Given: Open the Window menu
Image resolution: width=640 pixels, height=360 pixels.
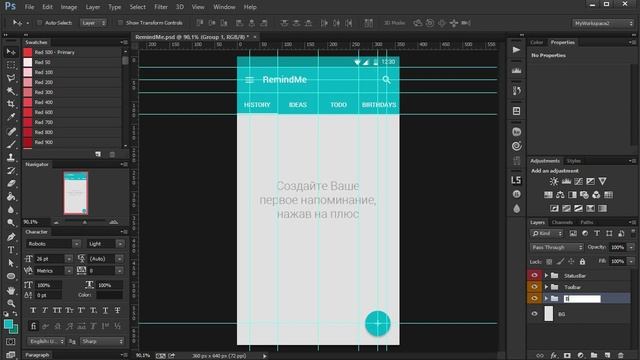Looking at the screenshot, I should [224, 7].
